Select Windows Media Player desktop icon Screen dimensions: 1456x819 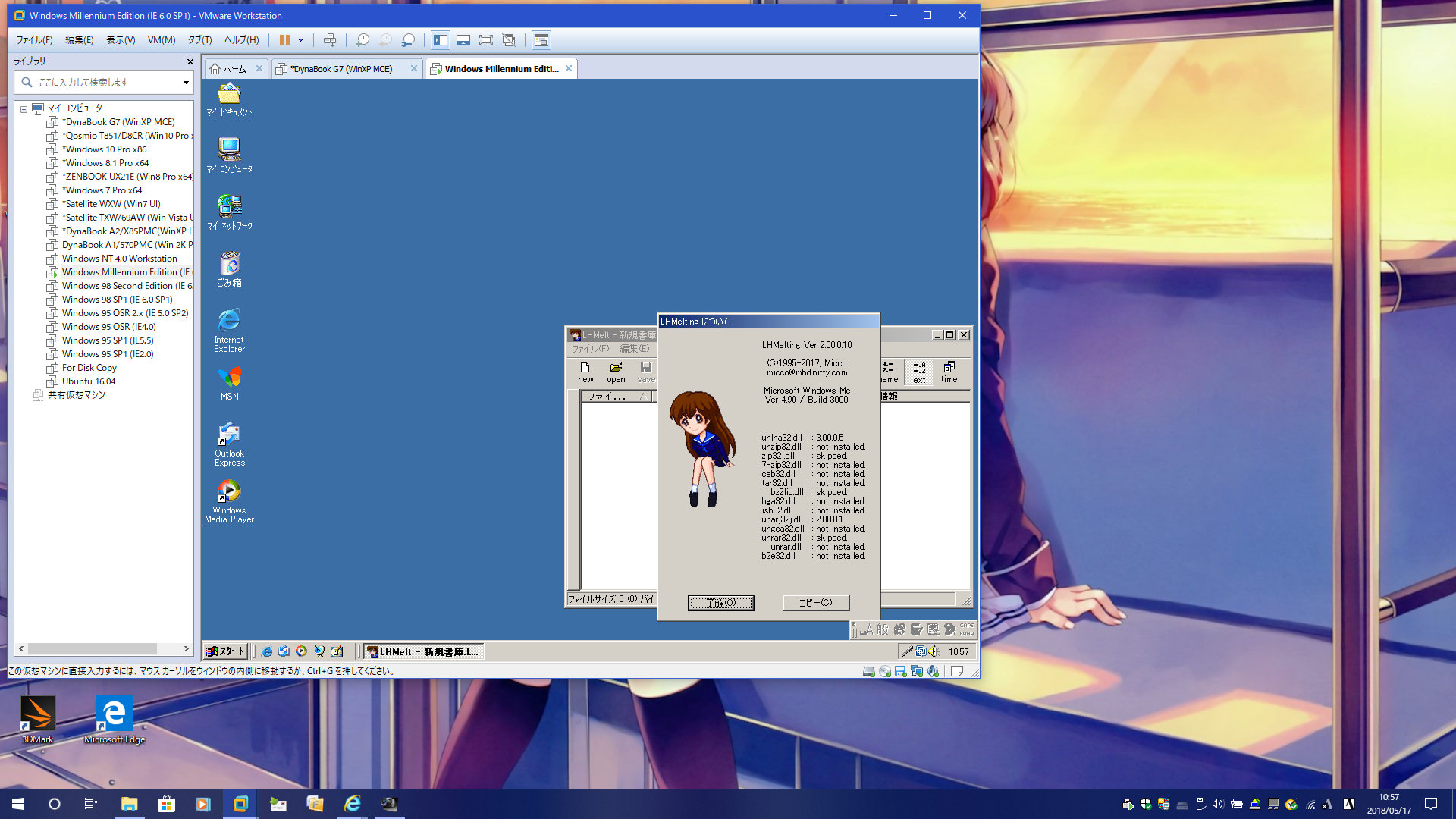tap(229, 501)
